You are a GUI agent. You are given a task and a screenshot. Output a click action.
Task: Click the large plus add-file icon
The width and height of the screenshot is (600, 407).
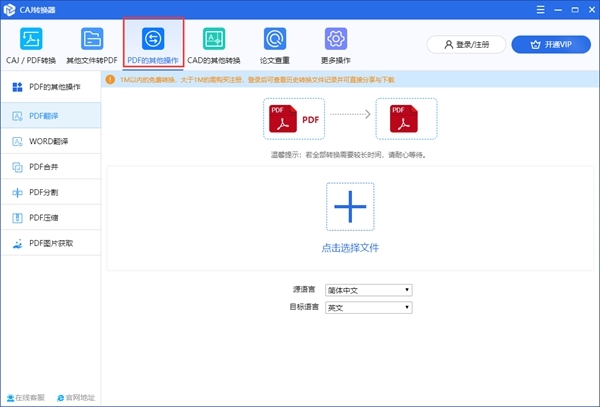click(x=350, y=207)
